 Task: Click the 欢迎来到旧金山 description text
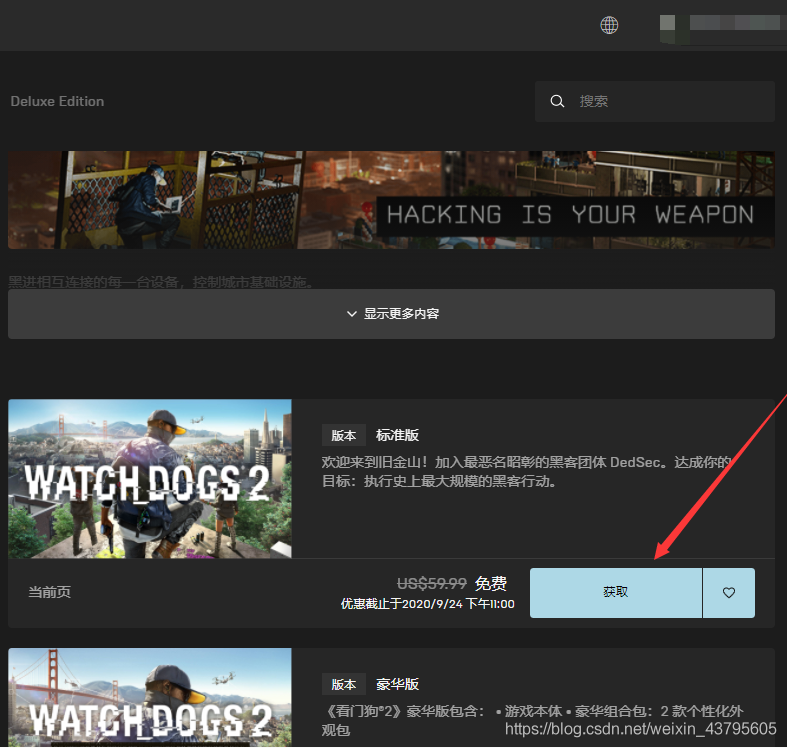(x=526, y=472)
